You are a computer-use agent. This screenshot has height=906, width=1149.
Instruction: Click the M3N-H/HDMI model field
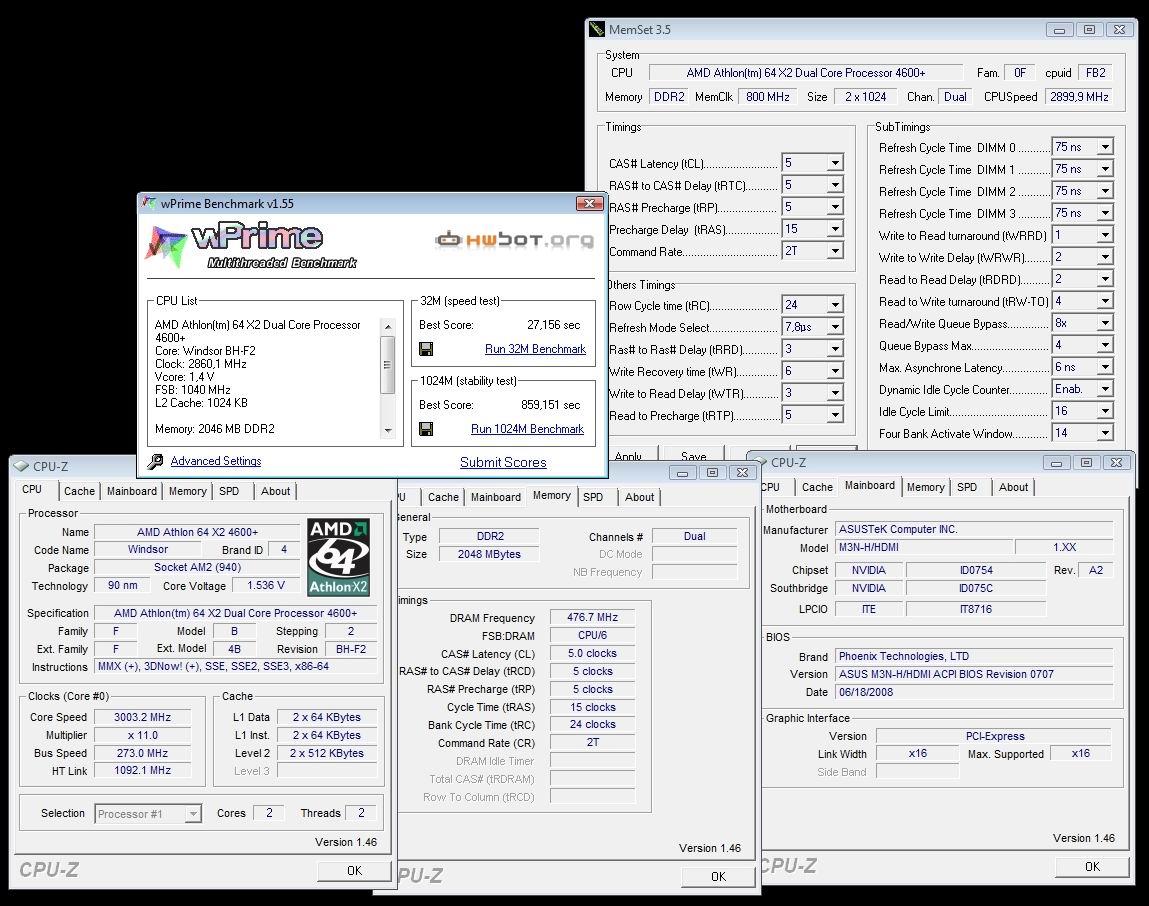click(923, 547)
